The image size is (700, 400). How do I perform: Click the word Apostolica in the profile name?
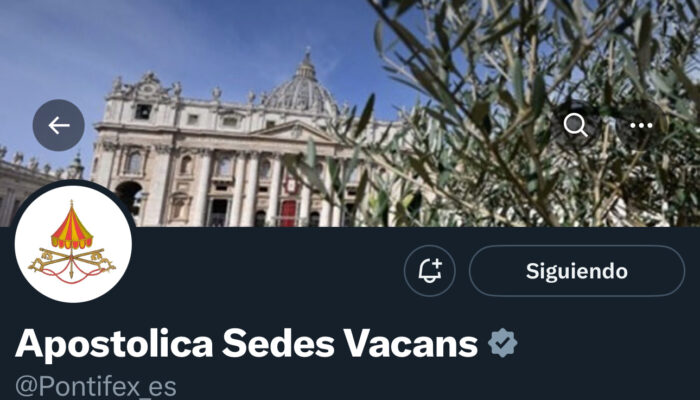point(114,343)
